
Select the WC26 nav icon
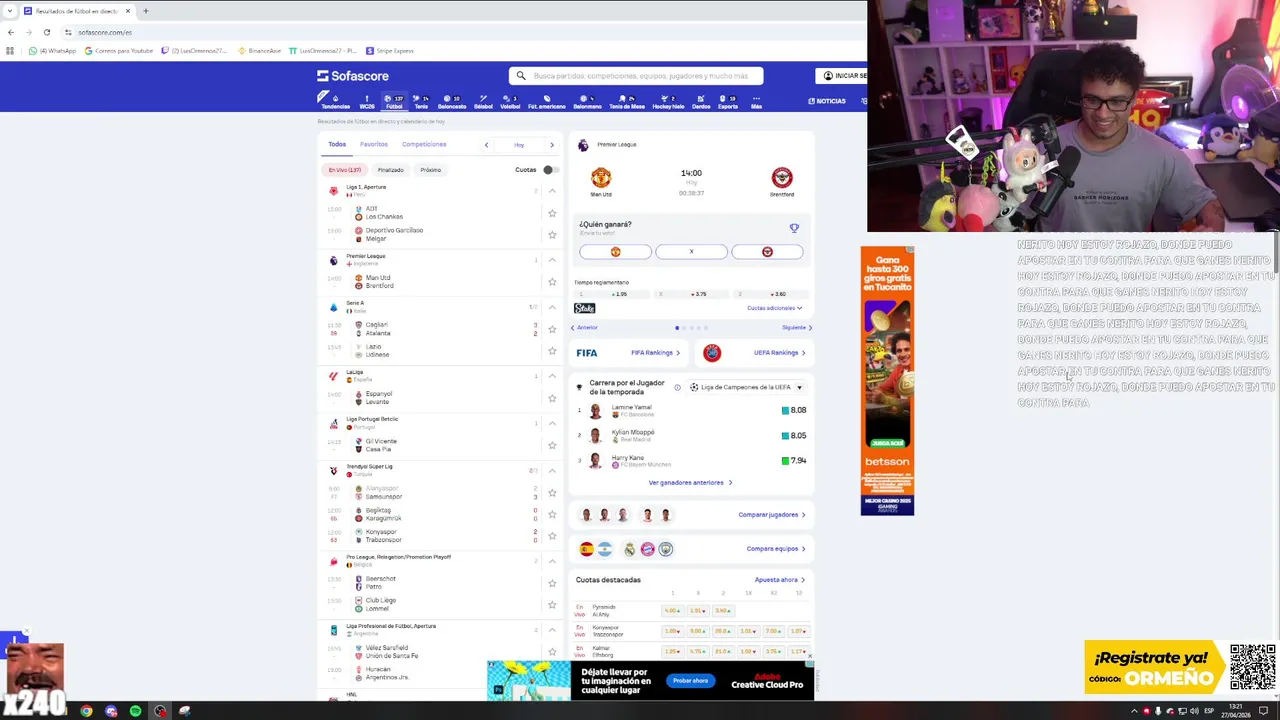pyautogui.click(x=367, y=102)
